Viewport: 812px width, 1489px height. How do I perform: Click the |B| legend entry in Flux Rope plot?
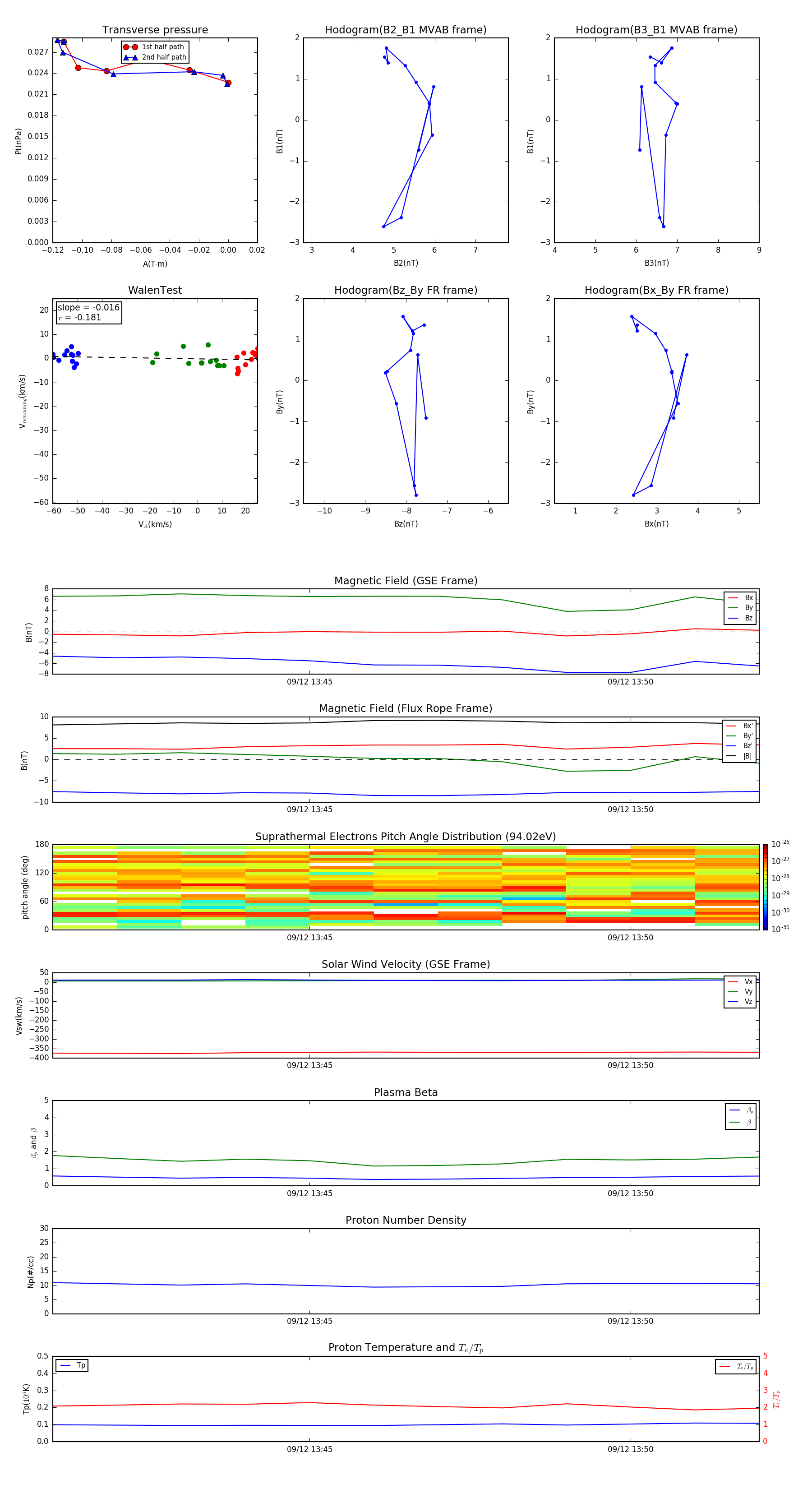[x=739, y=756]
